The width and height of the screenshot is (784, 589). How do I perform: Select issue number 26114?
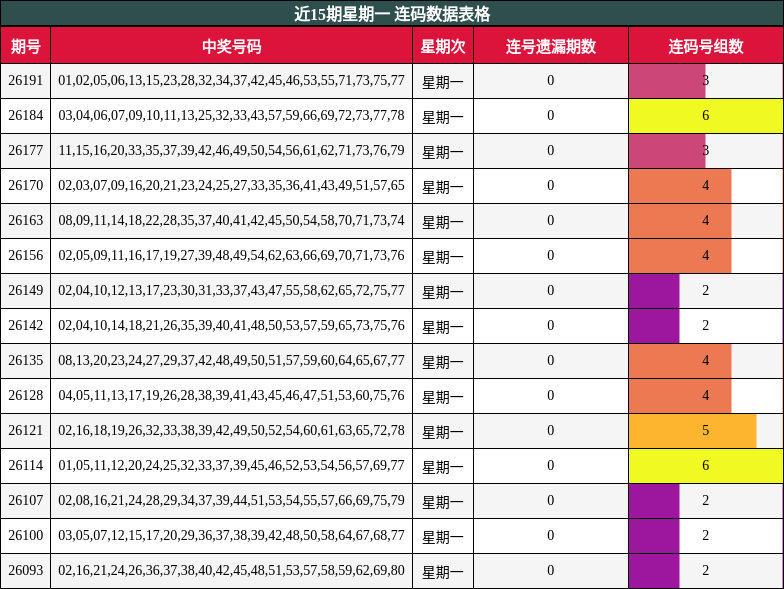coord(26,466)
